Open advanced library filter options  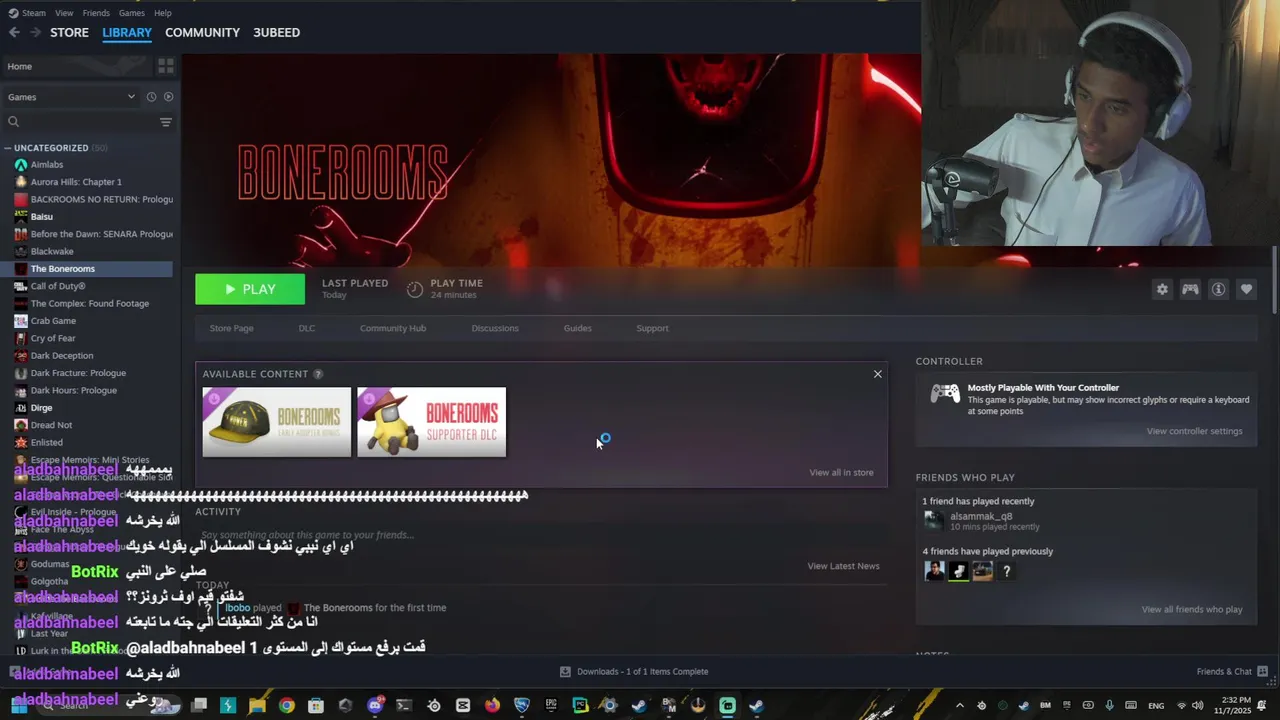[x=166, y=122]
